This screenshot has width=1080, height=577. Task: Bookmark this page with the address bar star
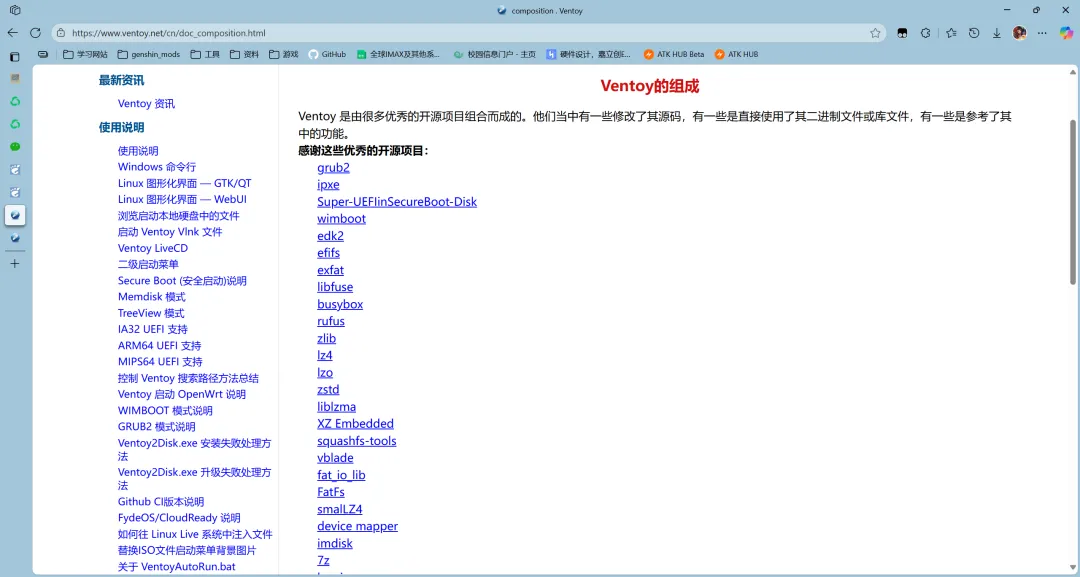pos(875,32)
